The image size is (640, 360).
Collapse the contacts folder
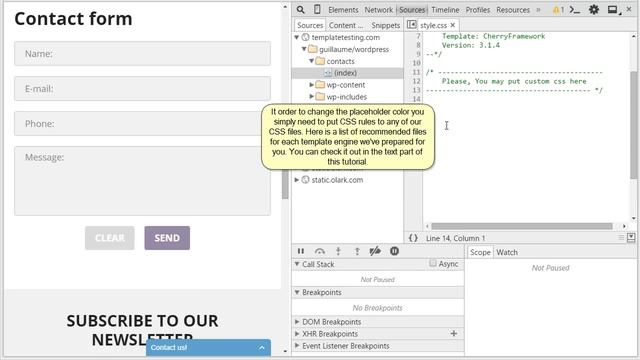click(312, 61)
